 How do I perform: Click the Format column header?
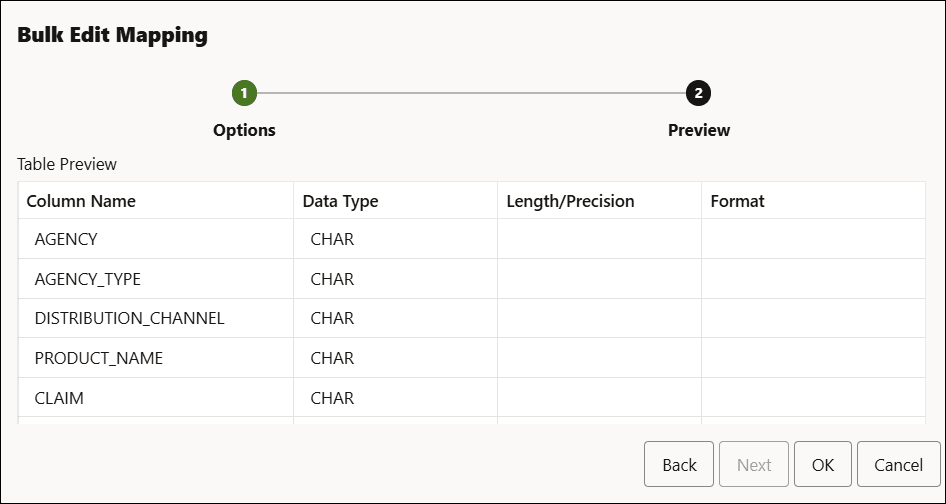pyautogui.click(x=737, y=201)
